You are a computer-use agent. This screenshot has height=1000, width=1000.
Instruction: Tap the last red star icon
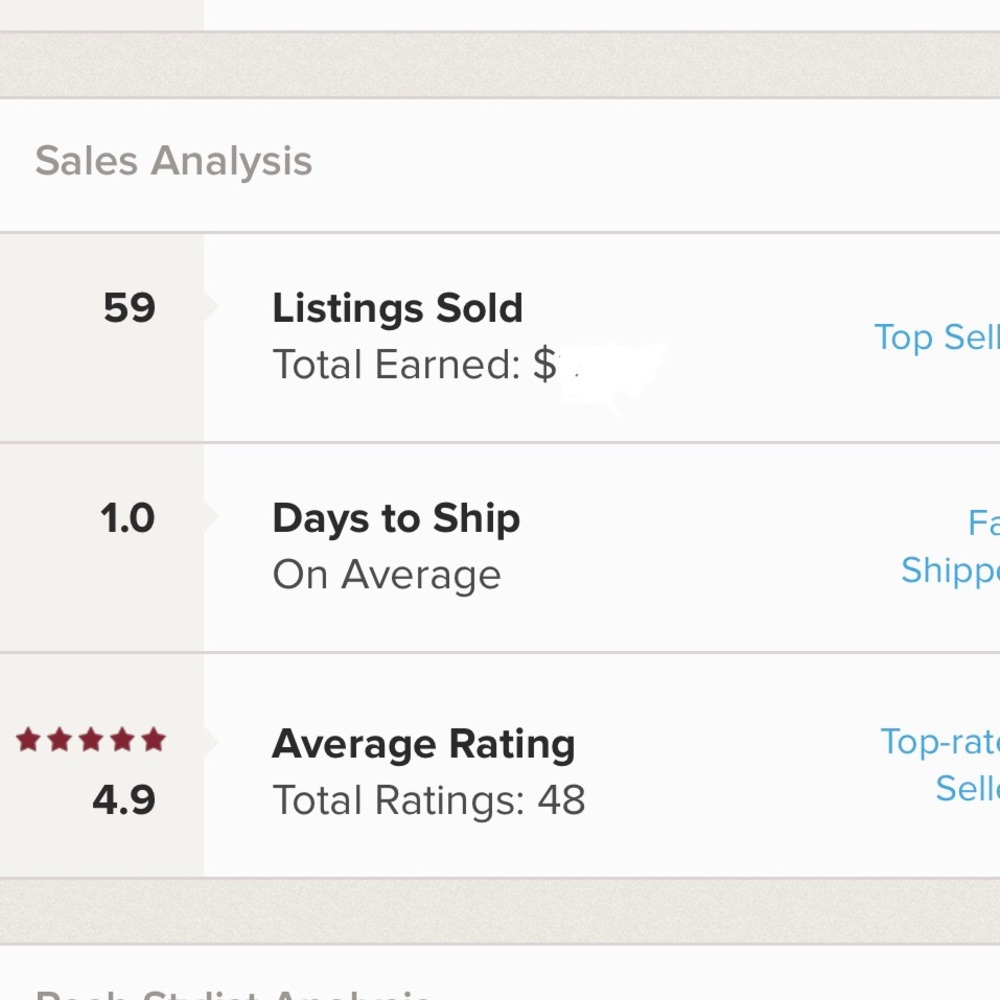click(x=153, y=740)
